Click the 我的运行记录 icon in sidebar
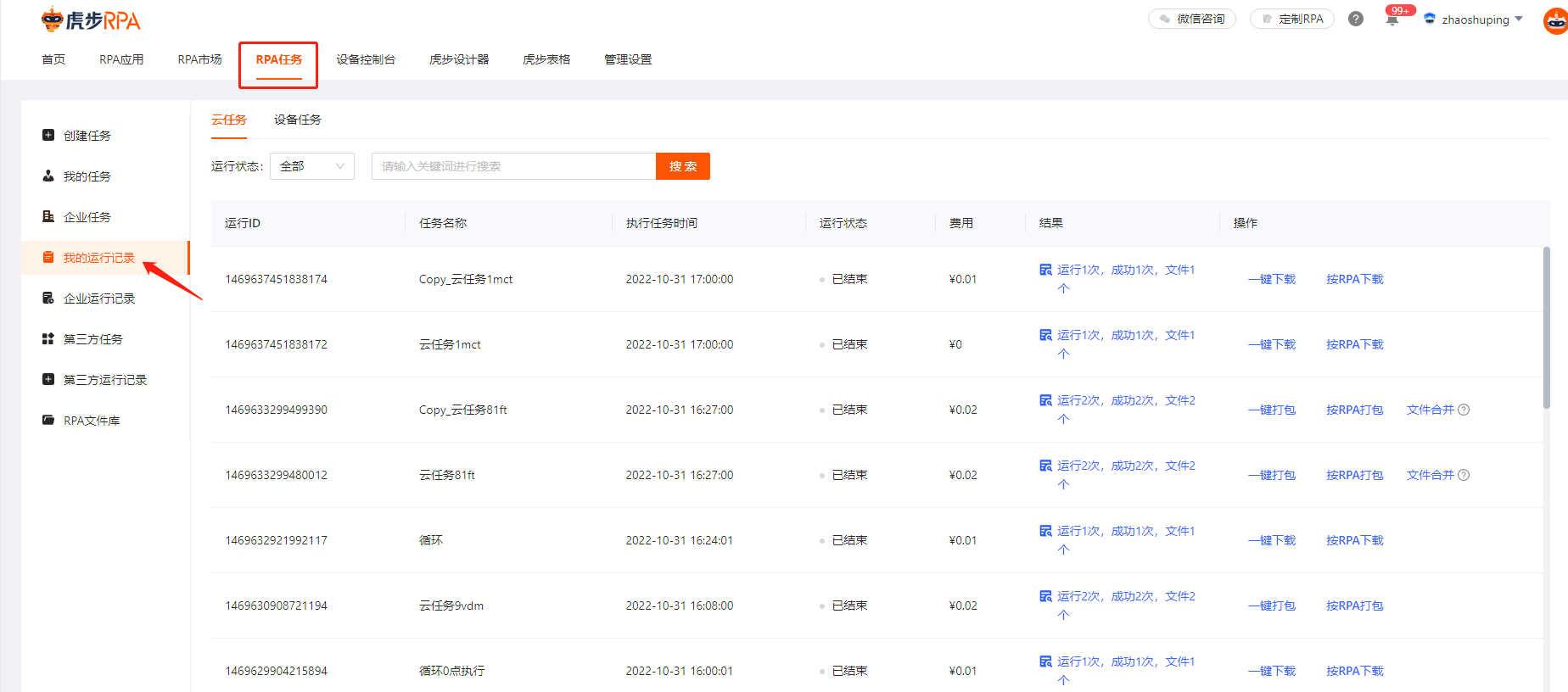The width and height of the screenshot is (1568, 692). point(48,257)
